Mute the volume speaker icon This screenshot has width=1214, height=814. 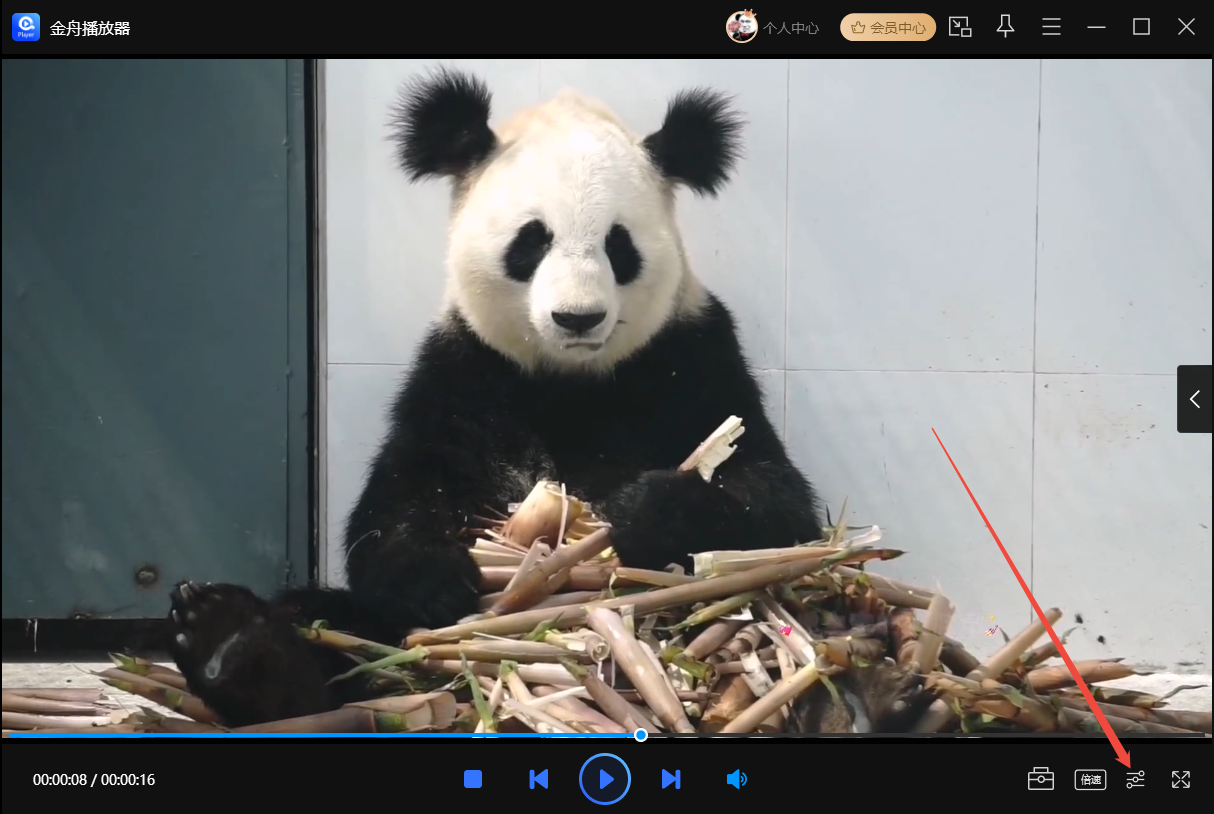[x=737, y=779]
